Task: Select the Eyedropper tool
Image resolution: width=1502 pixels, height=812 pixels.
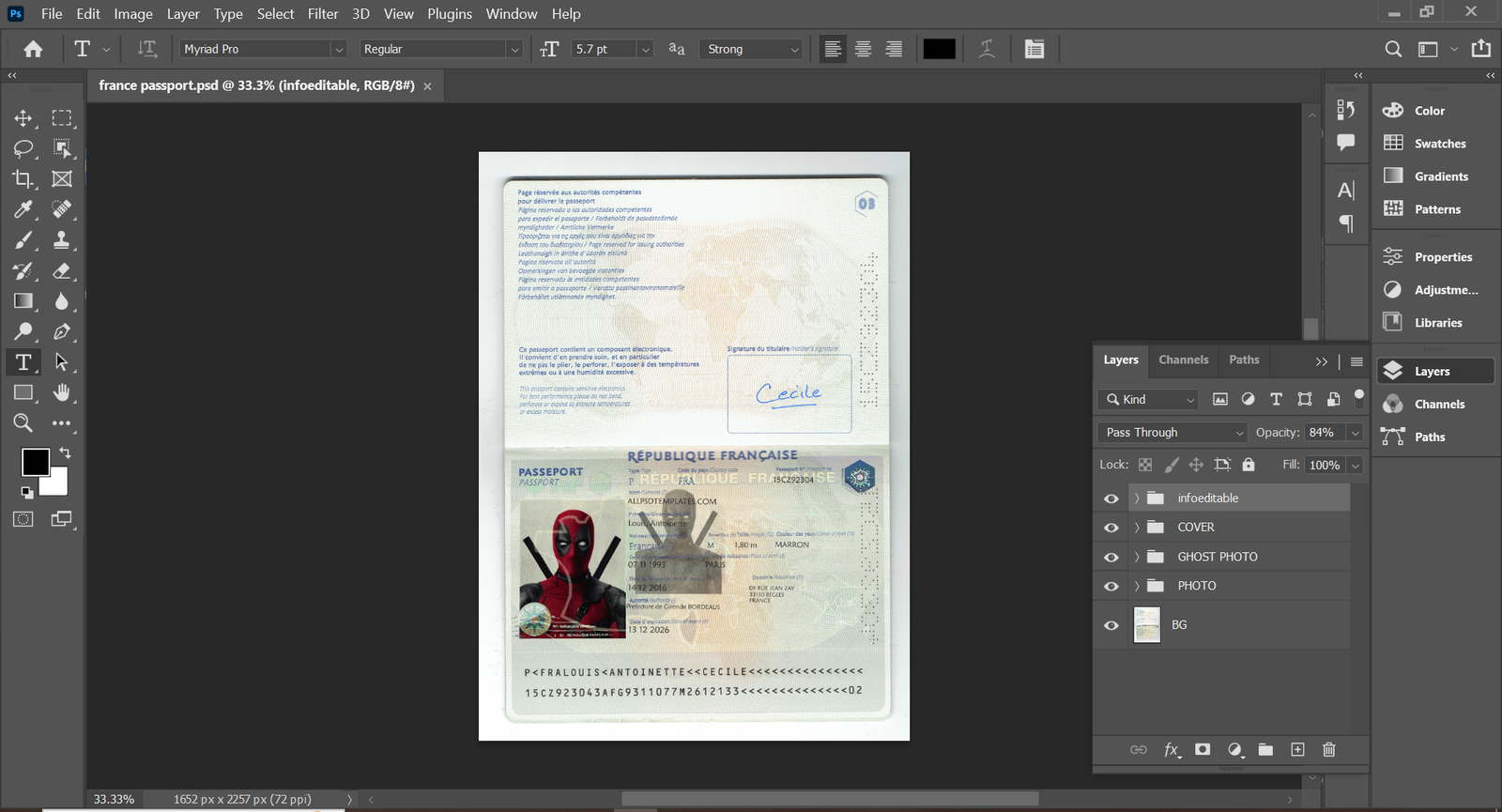Action: [23, 209]
